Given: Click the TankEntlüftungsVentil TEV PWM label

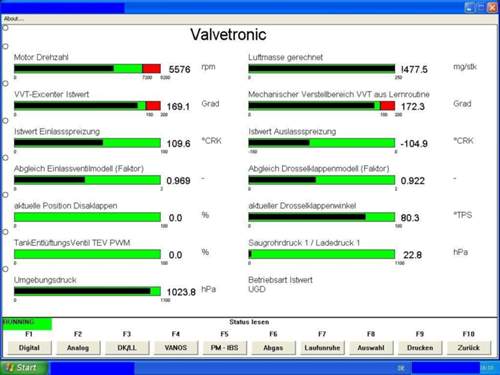Looking at the screenshot, I should (72, 243).
